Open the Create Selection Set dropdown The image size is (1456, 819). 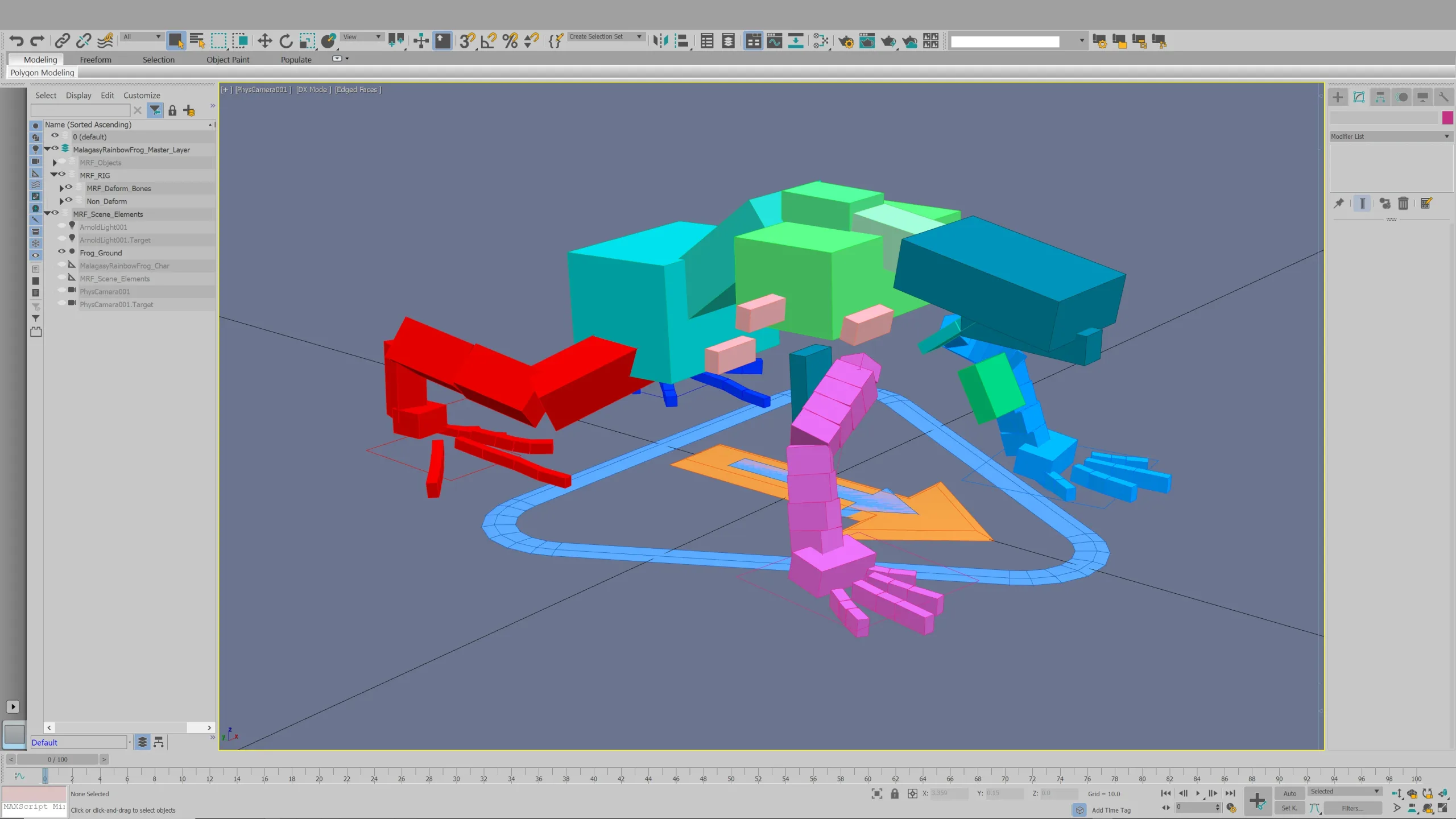coord(605,37)
